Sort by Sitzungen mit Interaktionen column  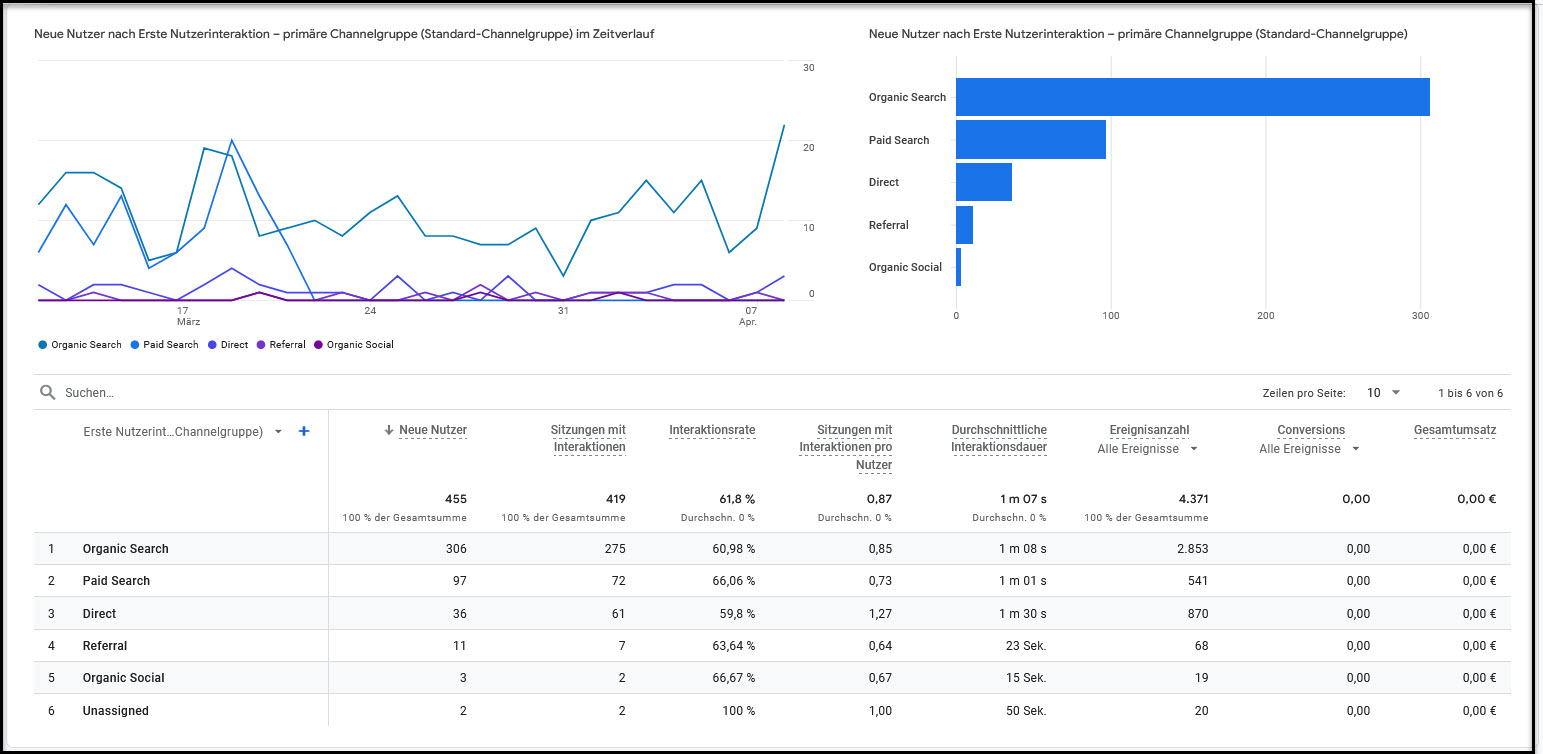[x=588, y=438]
